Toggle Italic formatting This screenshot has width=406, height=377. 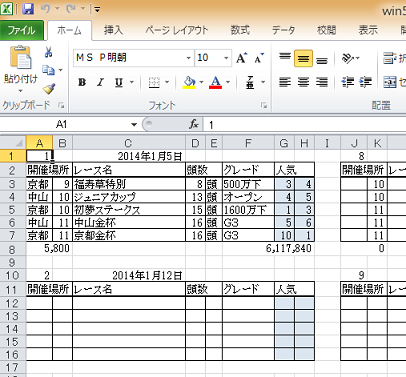(x=100, y=82)
